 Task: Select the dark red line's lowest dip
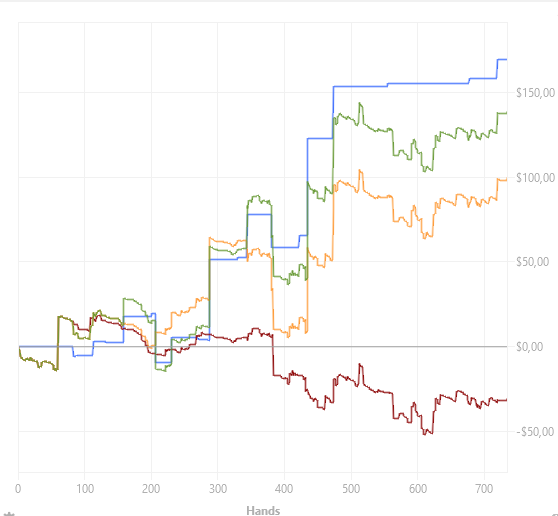[x=425, y=433]
